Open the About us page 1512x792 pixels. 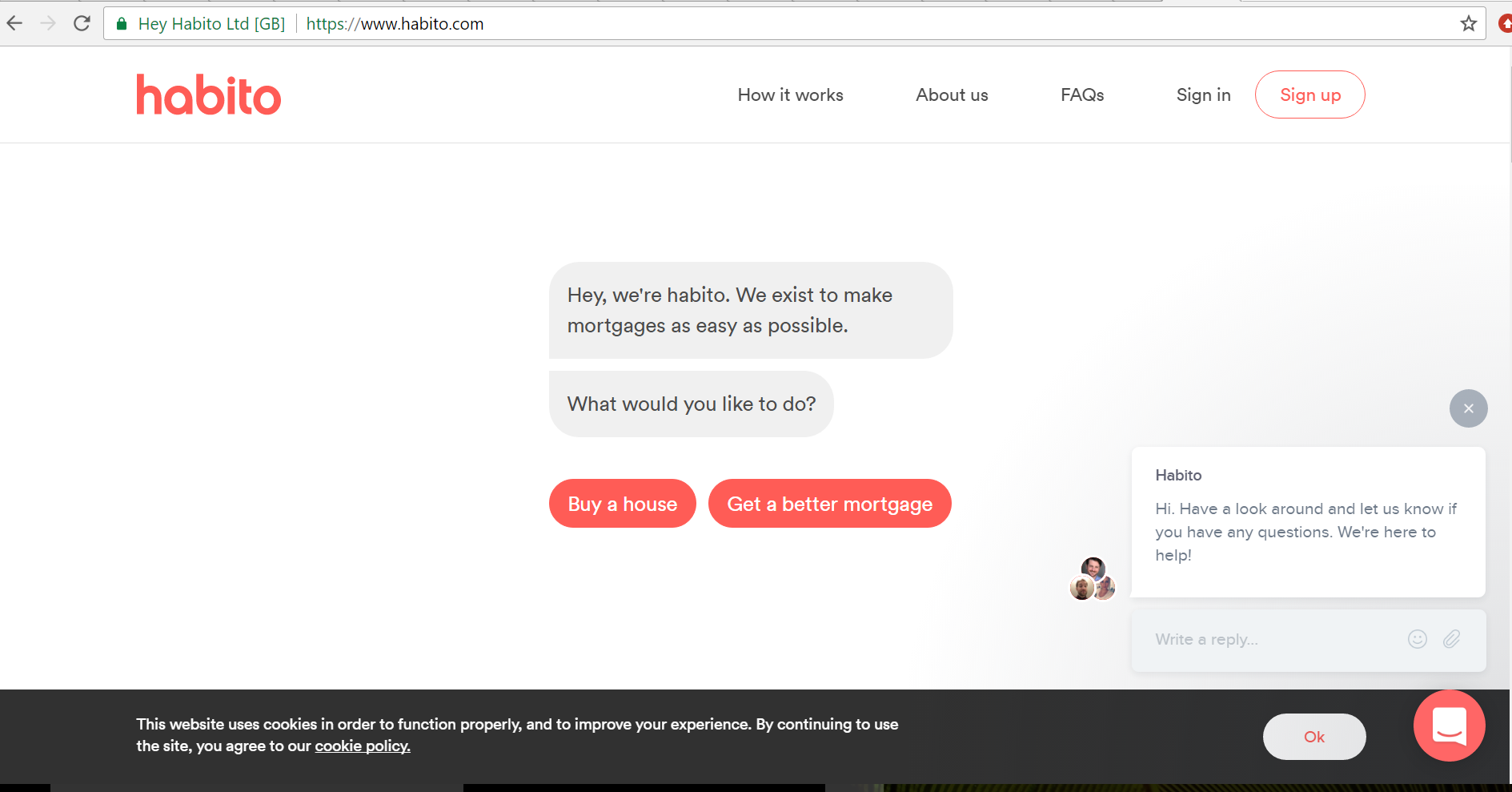pos(952,94)
